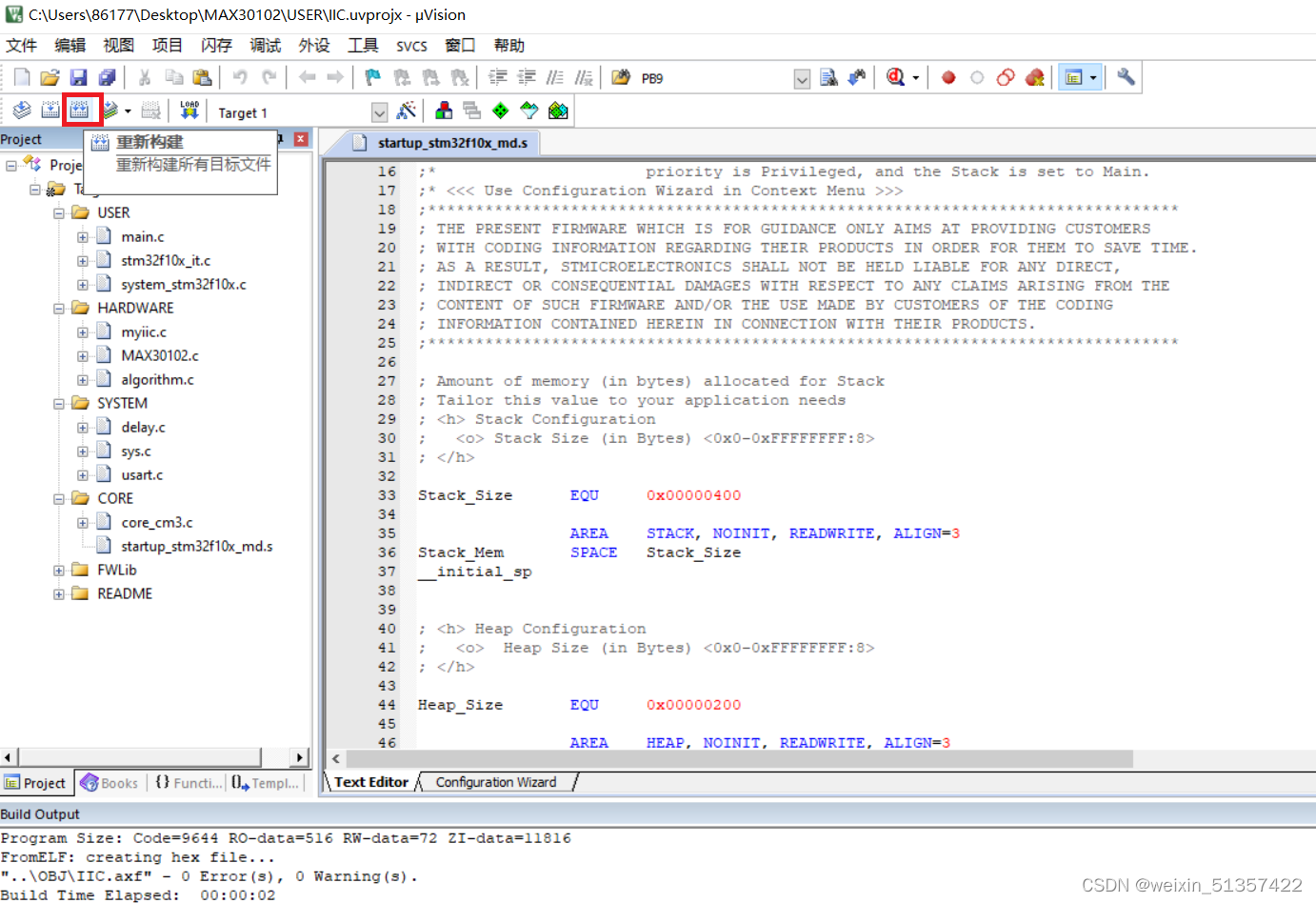
Task: Open the Configuration wrench icon
Action: [1126, 77]
